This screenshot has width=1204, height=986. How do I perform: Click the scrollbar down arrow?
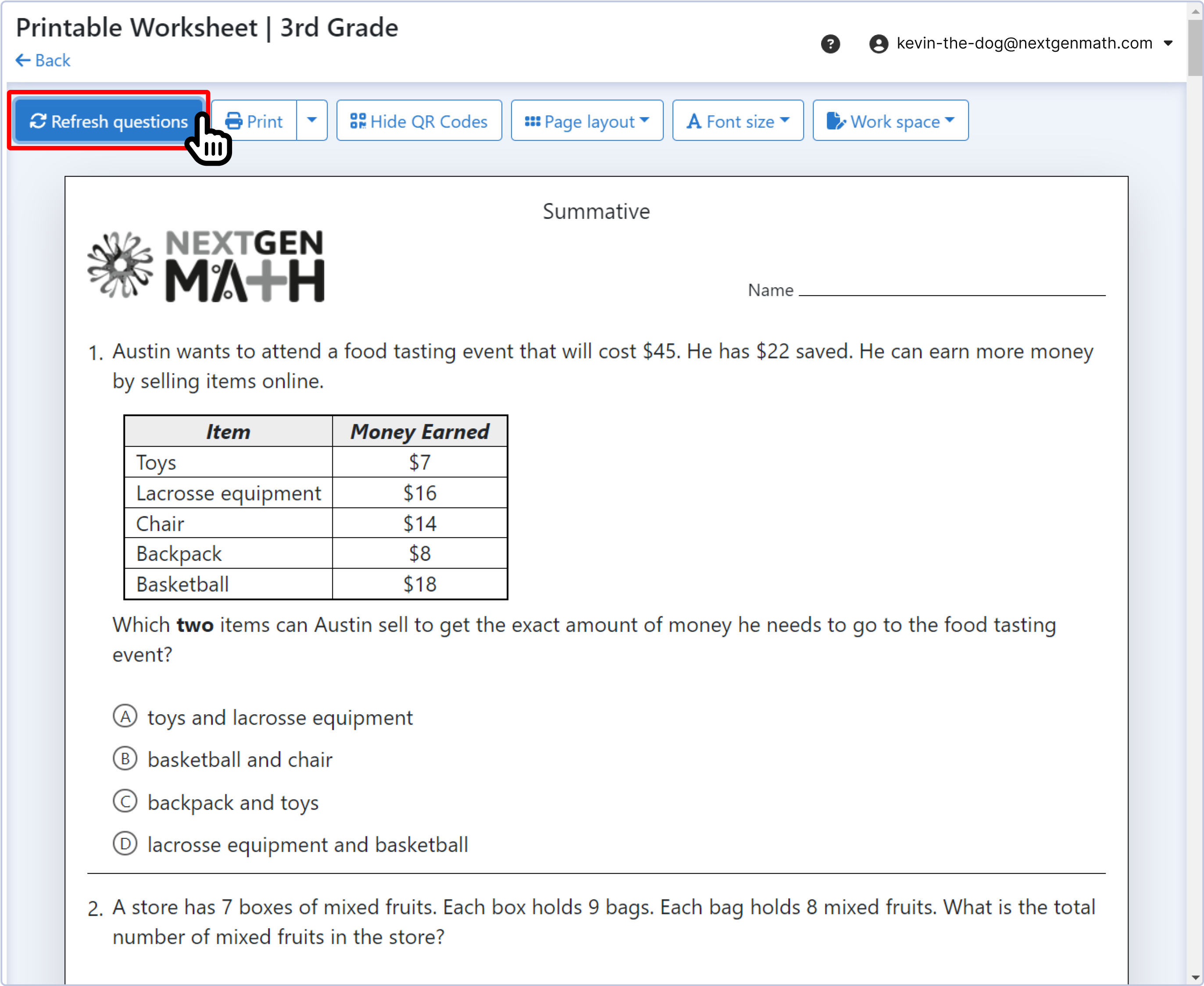click(x=1195, y=977)
